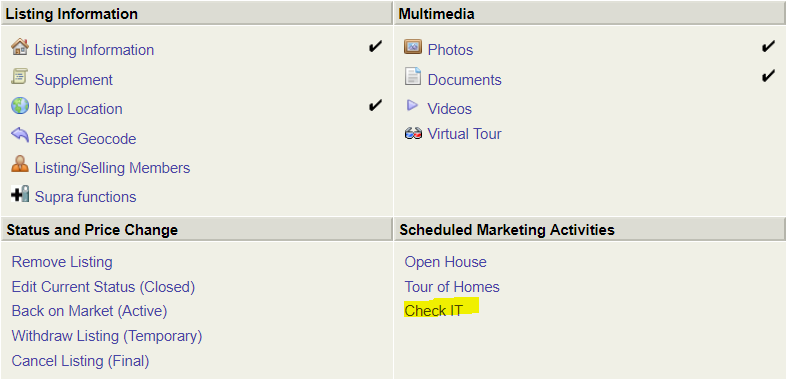Click the Documents page icon

tap(413, 76)
